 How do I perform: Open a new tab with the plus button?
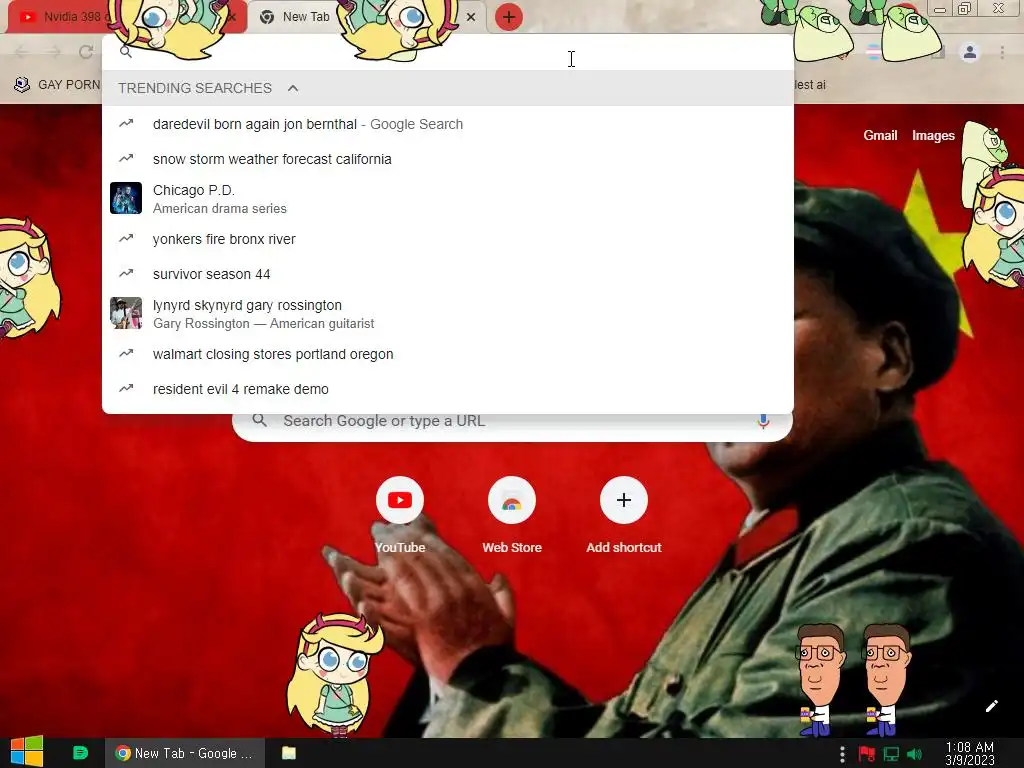click(509, 17)
